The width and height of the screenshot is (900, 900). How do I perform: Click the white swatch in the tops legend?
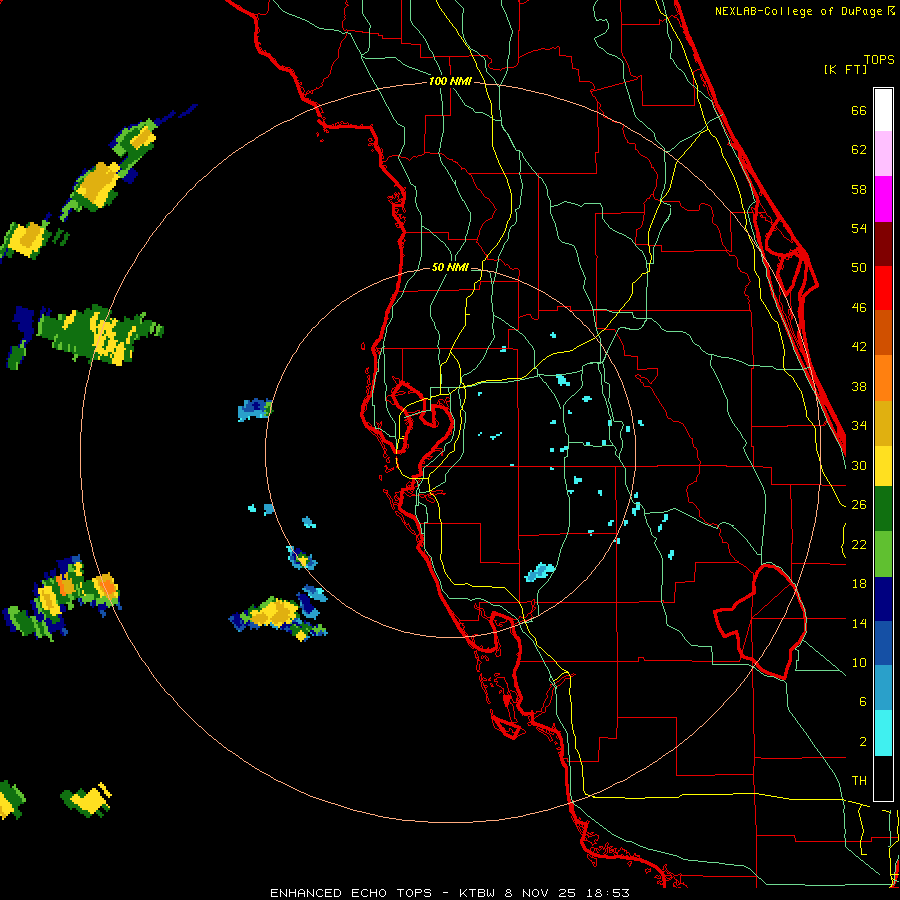pyautogui.click(x=883, y=110)
